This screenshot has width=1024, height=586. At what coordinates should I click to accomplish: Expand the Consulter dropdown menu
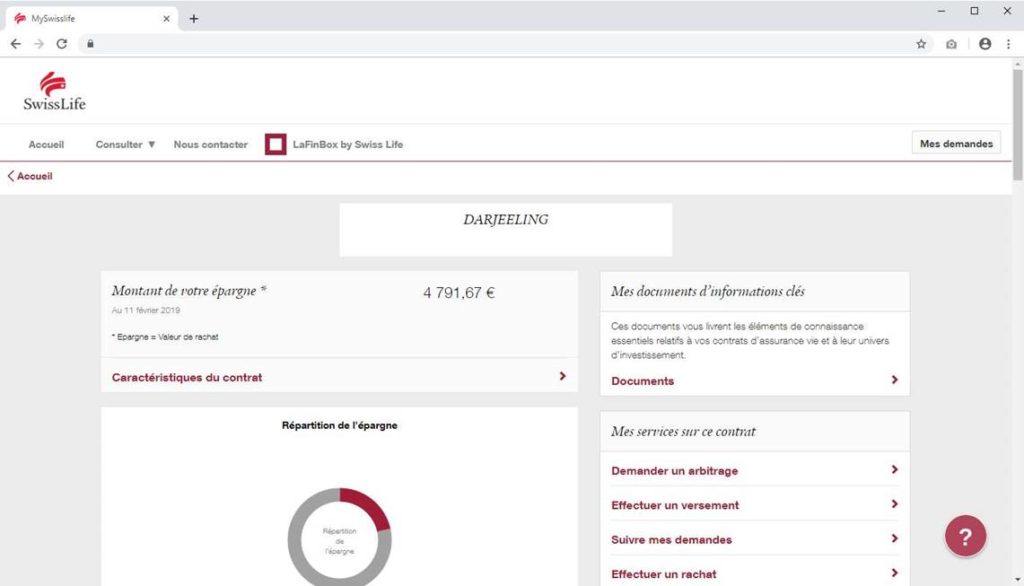click(x=125, y=144)
